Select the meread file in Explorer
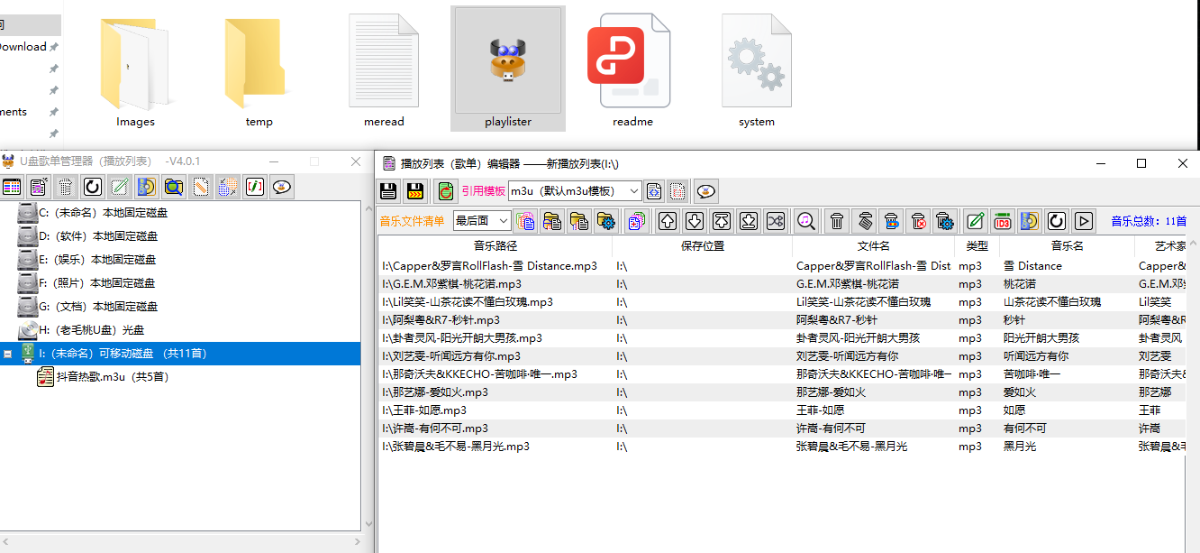Screen dimensions: 1200x553 pyautogui.click(x=384, y=70)
